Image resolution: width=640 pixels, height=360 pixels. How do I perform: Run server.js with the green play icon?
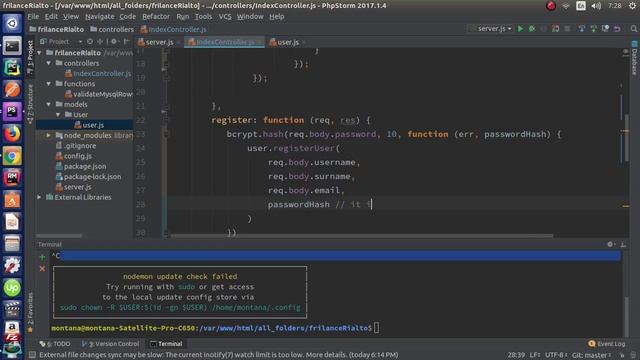[520, 29]
